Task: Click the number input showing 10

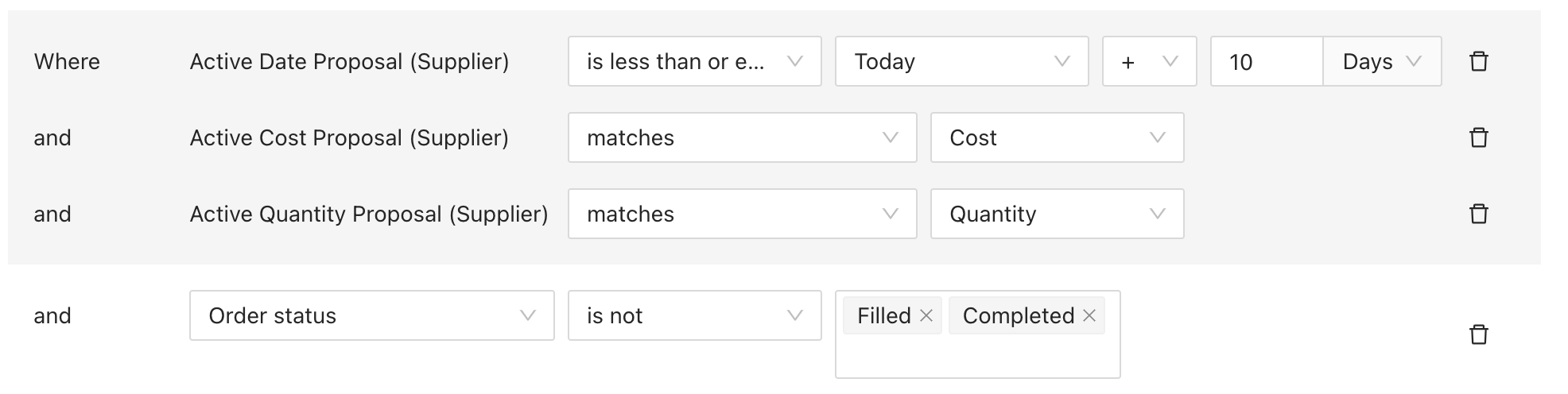Action: (1267, 61)
